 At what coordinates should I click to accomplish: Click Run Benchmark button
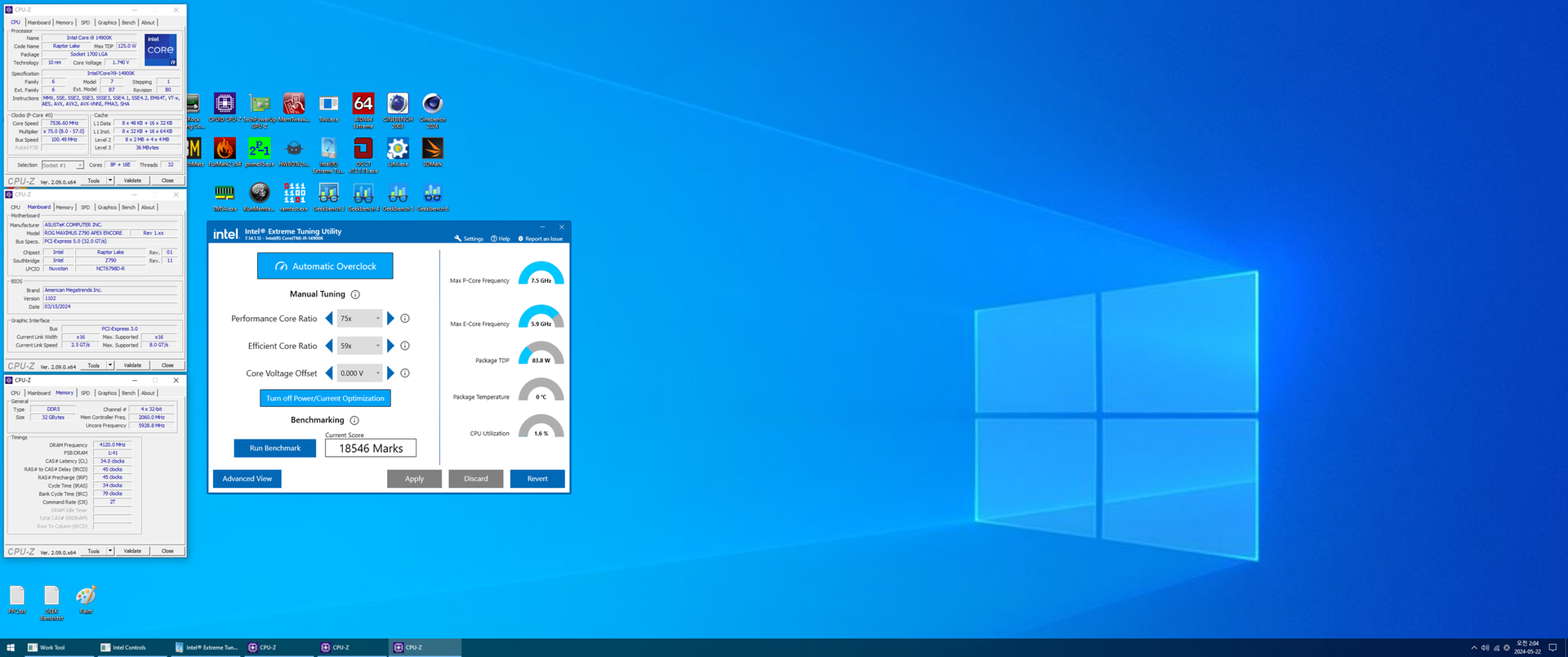[274, 448]
